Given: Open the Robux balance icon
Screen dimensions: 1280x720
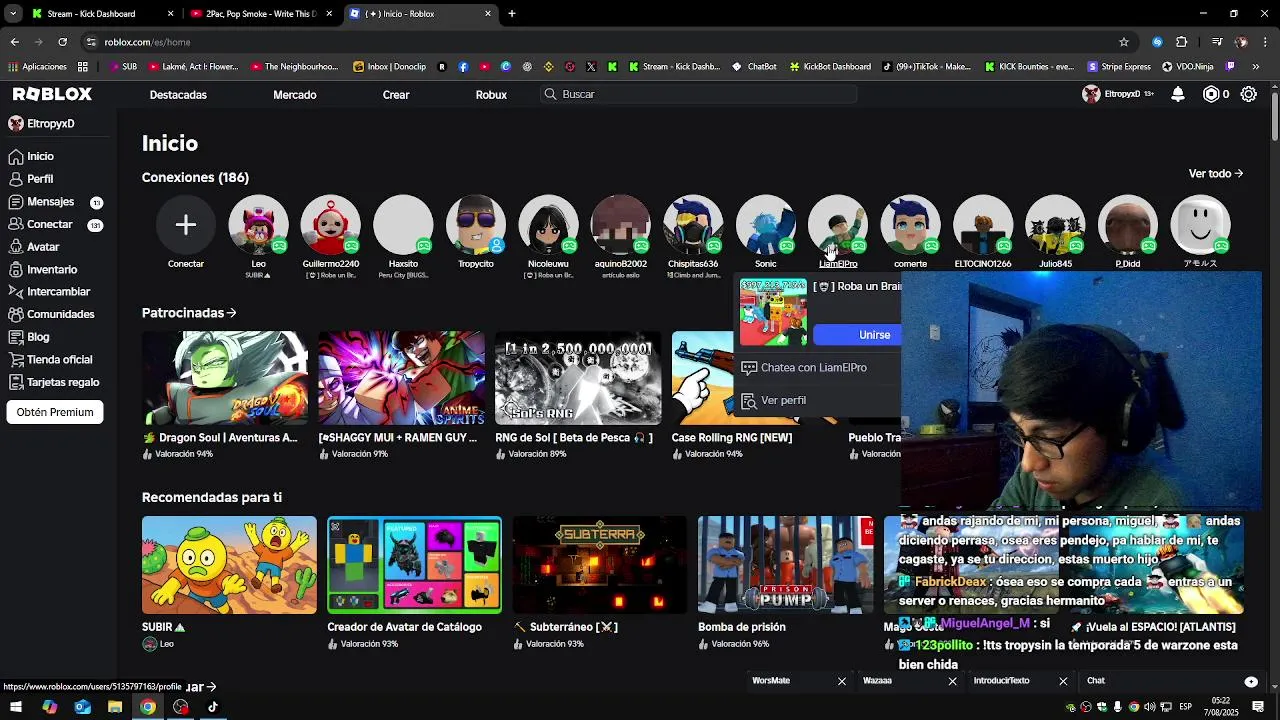Looking at the screenshot, I should click(1211, 94).
